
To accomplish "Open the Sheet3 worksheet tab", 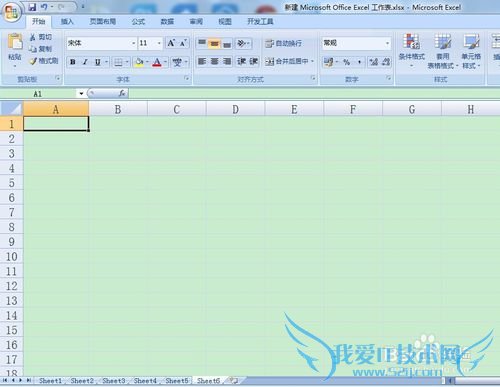I will 114,380.
